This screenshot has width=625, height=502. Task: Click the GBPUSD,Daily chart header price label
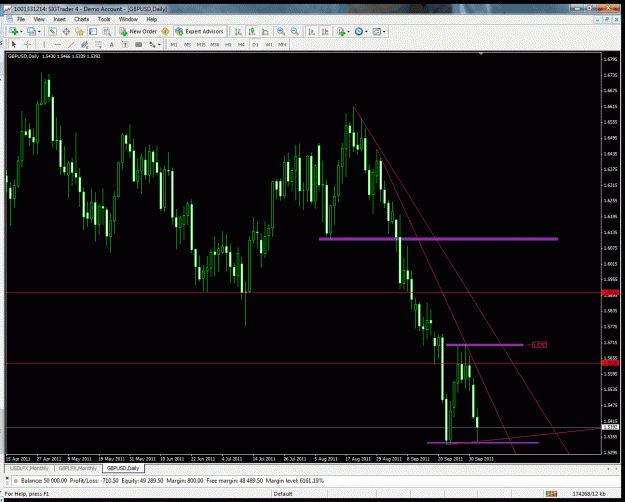tap(54, 56)
